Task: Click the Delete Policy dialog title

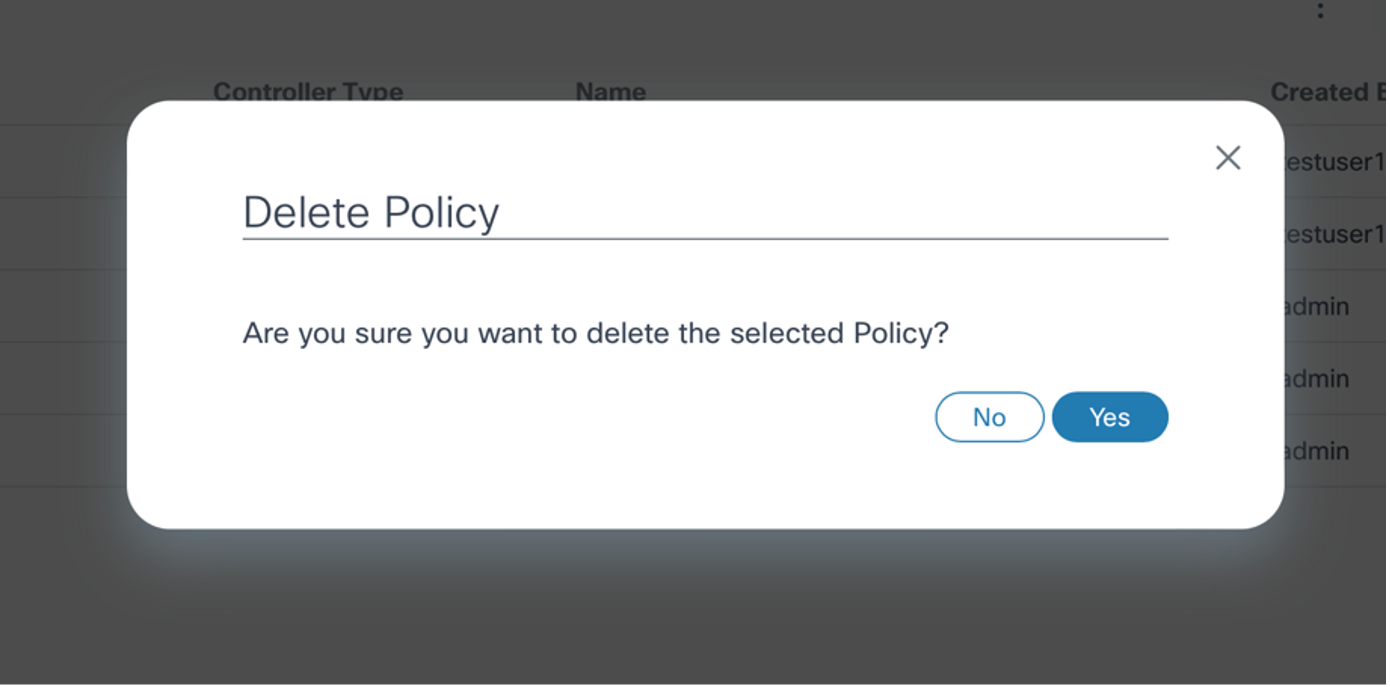Action: tap(371, 212)
